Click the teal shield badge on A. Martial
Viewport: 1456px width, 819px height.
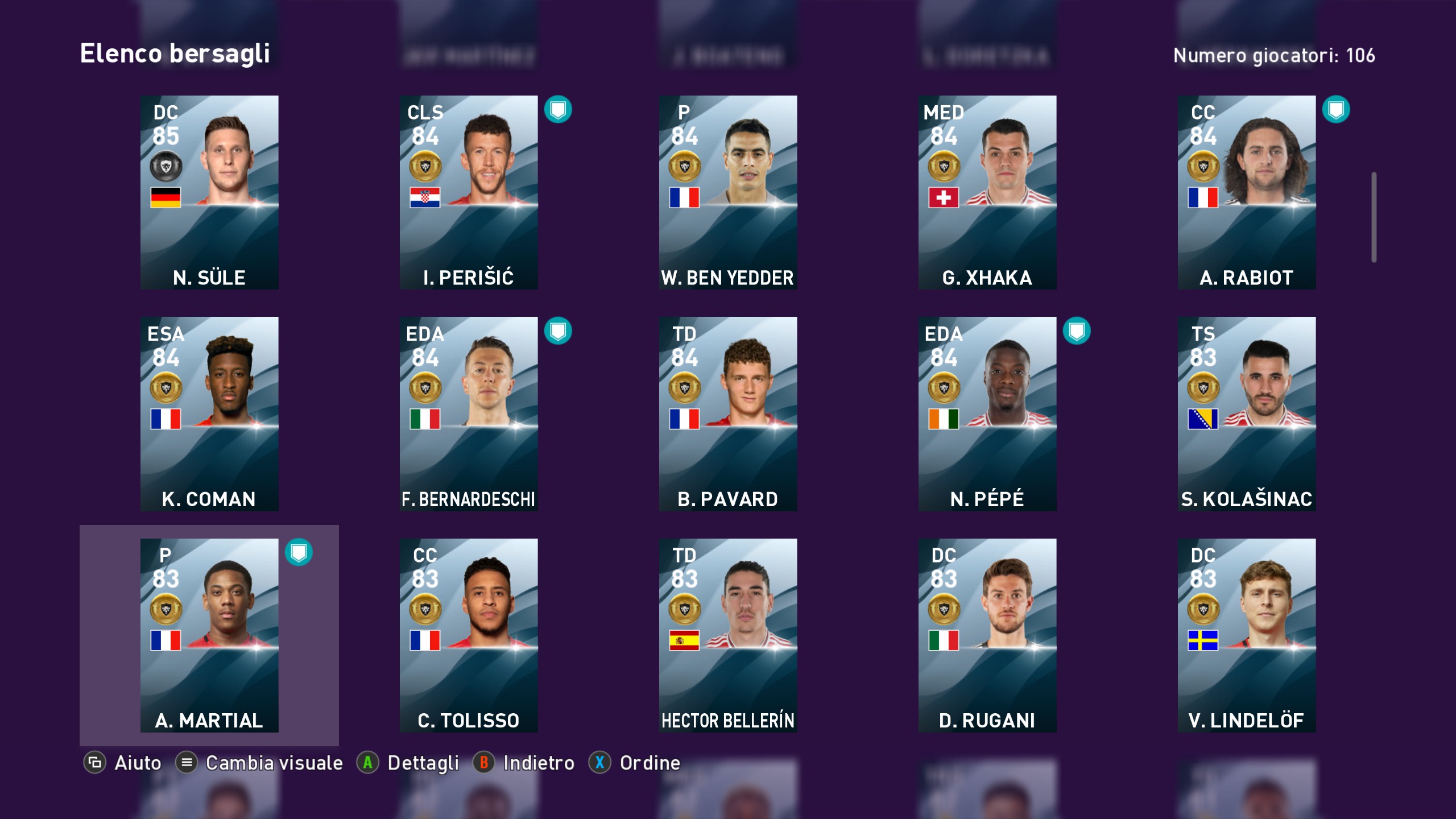(299, 552)
